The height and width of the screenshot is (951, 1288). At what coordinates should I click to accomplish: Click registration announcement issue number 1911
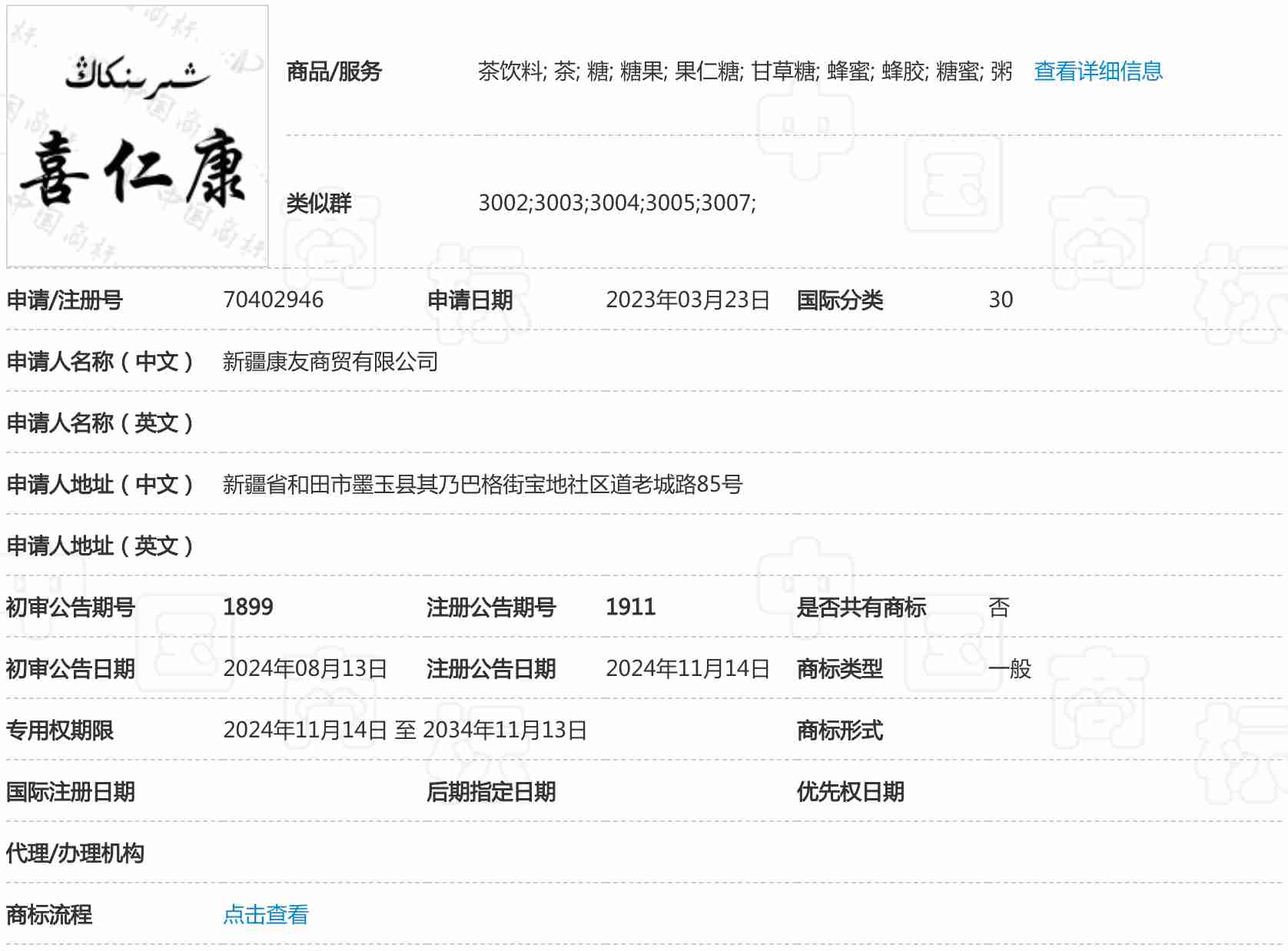[630, 607]
